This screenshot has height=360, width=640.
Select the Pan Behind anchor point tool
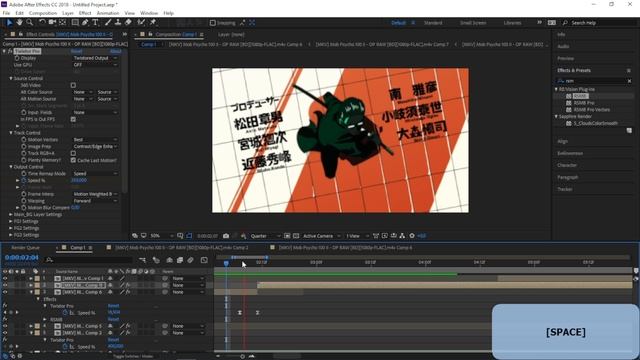(62, 22)
